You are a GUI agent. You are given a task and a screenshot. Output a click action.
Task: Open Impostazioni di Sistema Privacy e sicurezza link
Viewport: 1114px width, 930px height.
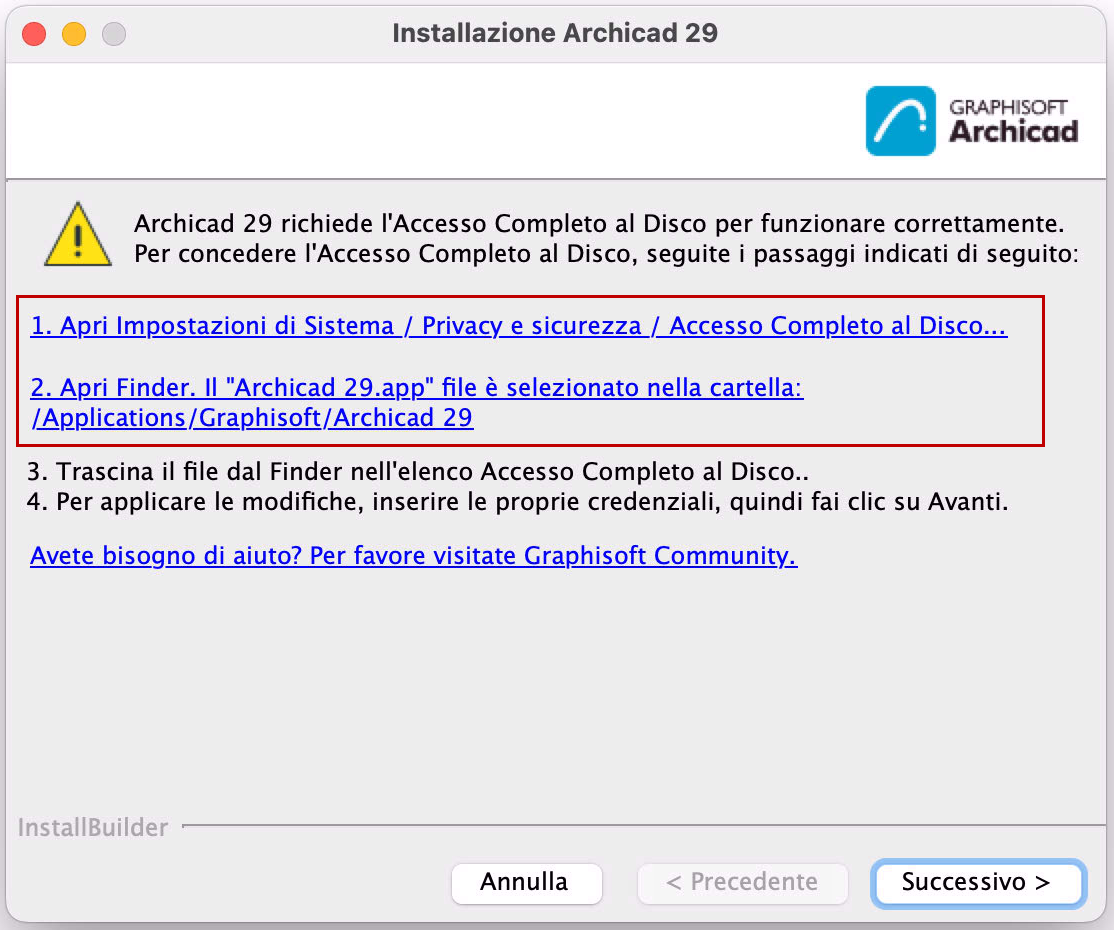coord(519,325)
